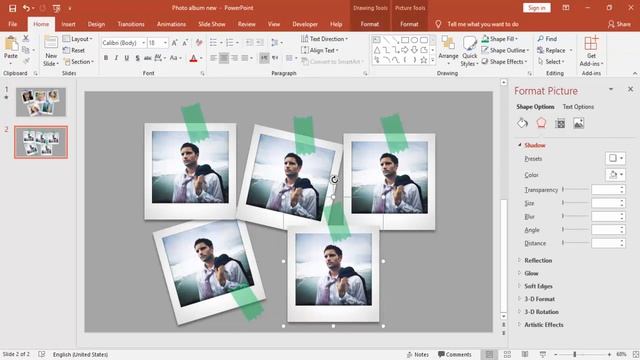640x360 pixels.
Task: Toggle Underline formatting
Action: (x=127, y=58)
